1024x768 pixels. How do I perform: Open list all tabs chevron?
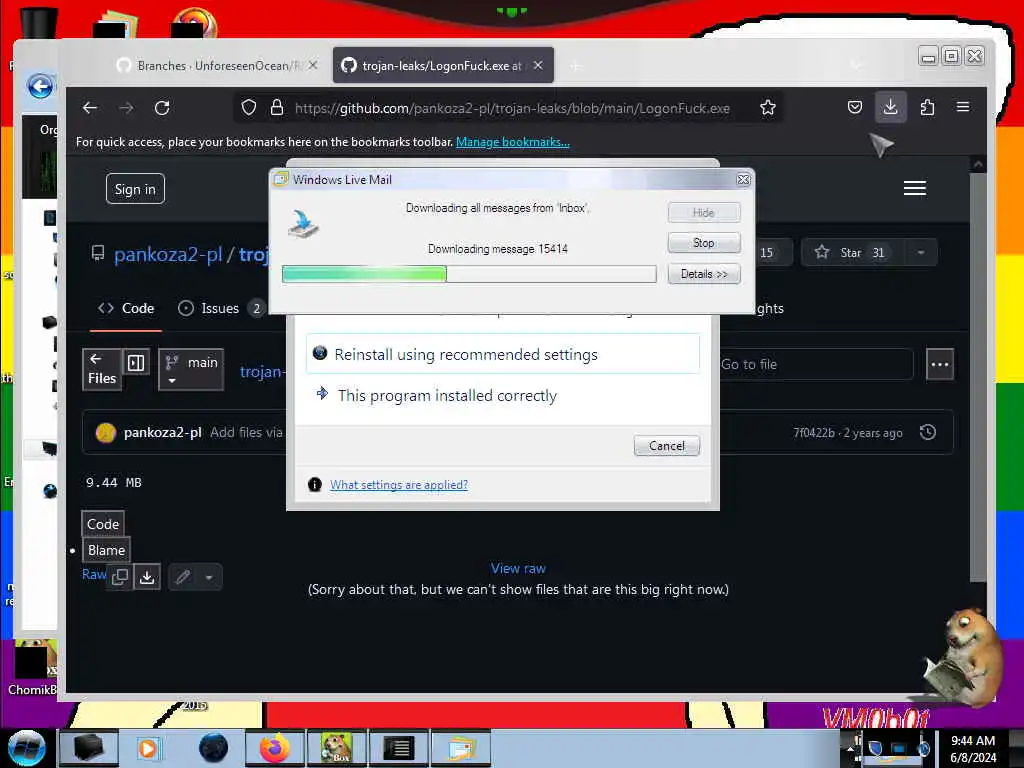coord(856,65)
